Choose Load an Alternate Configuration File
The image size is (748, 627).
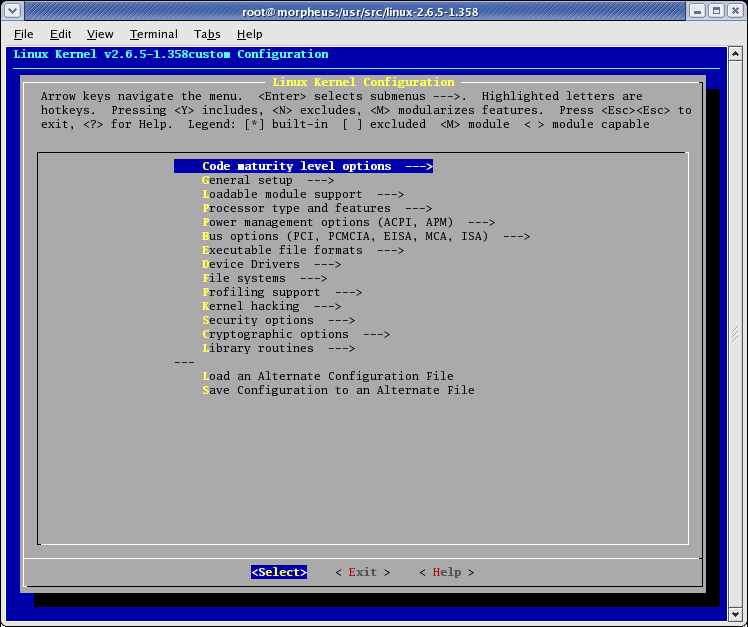click(327, 377)
